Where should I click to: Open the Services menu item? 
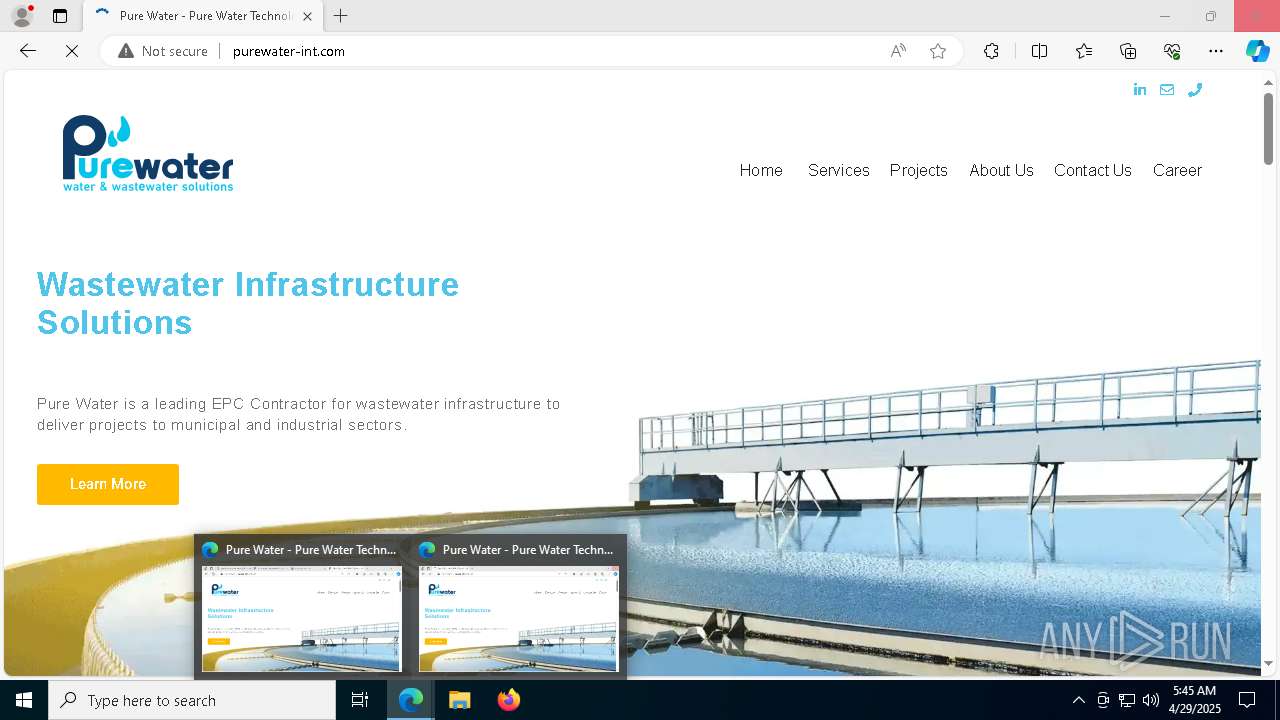[839, 170]
